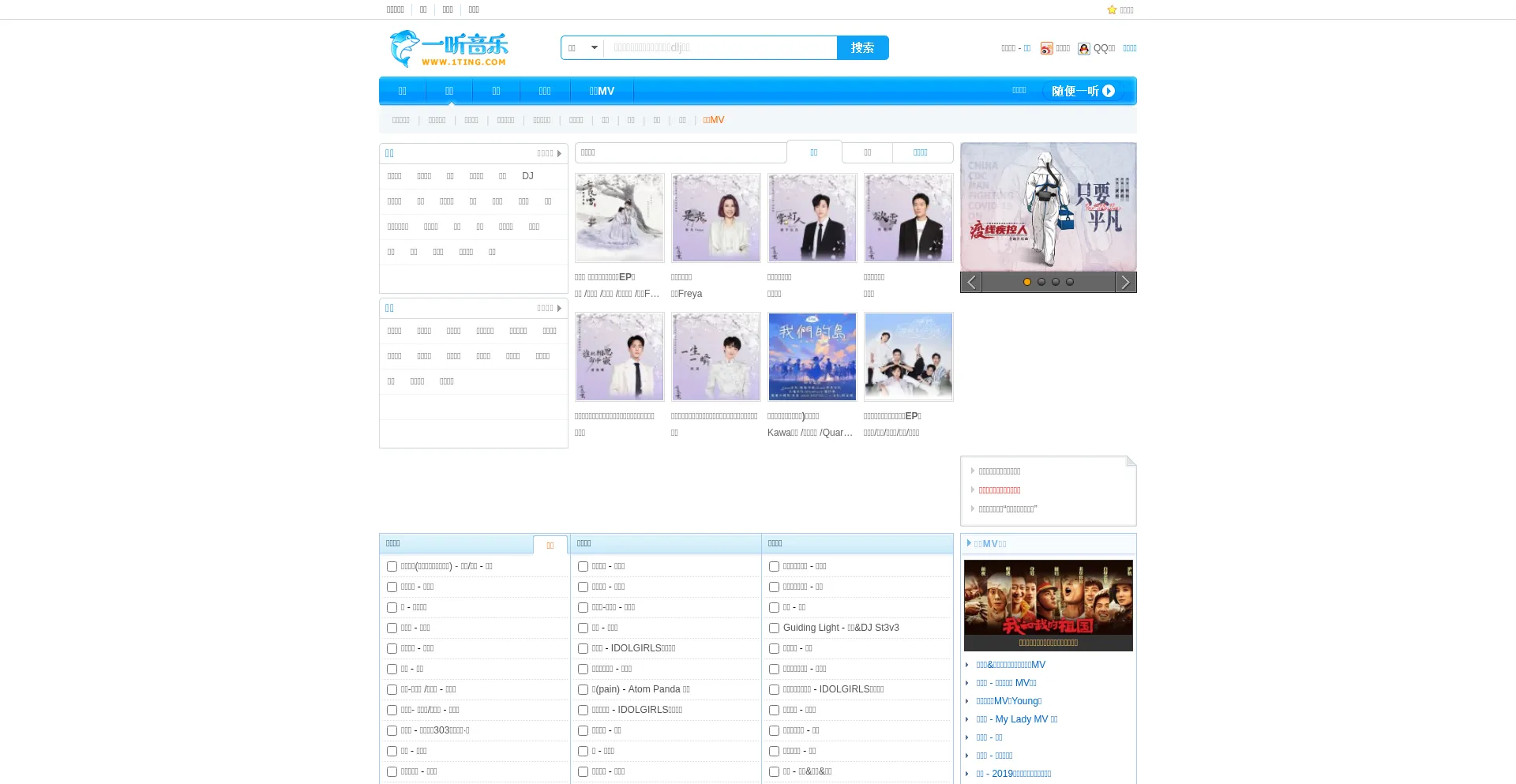Select the blue third tab above album grid
The image size is (1516, 784).
tap(921, 152)
